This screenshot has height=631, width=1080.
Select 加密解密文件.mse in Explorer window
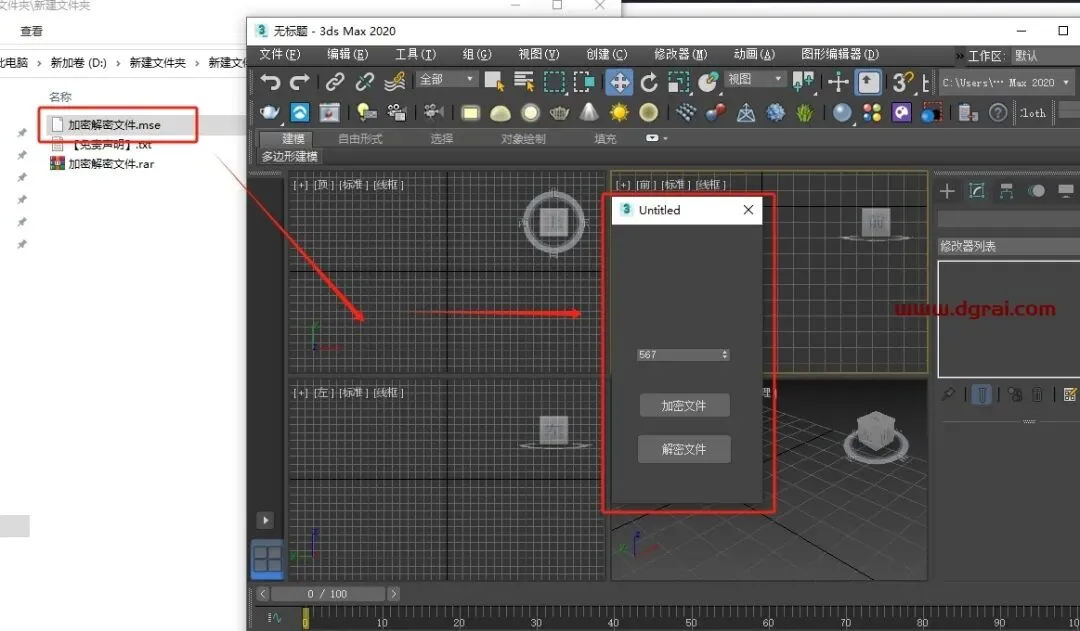(114, 125)
